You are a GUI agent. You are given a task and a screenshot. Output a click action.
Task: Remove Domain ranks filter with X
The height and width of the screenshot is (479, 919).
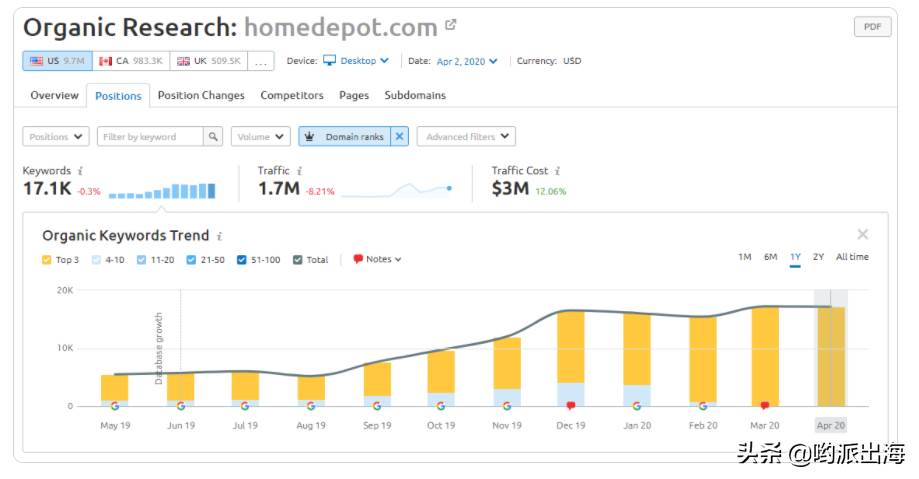[399, 137]
